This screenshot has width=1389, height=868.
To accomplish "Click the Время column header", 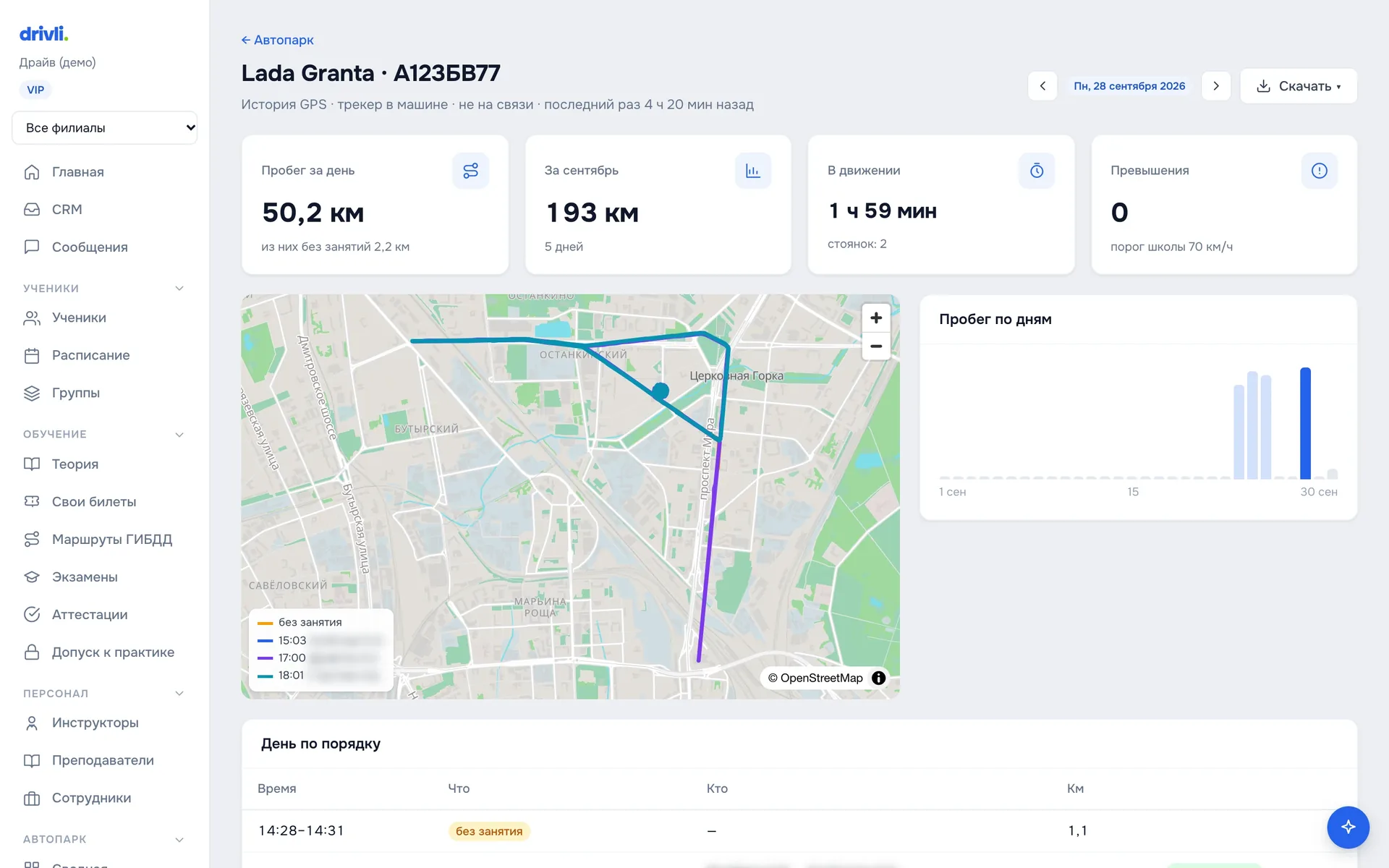I will pos(277,788).
